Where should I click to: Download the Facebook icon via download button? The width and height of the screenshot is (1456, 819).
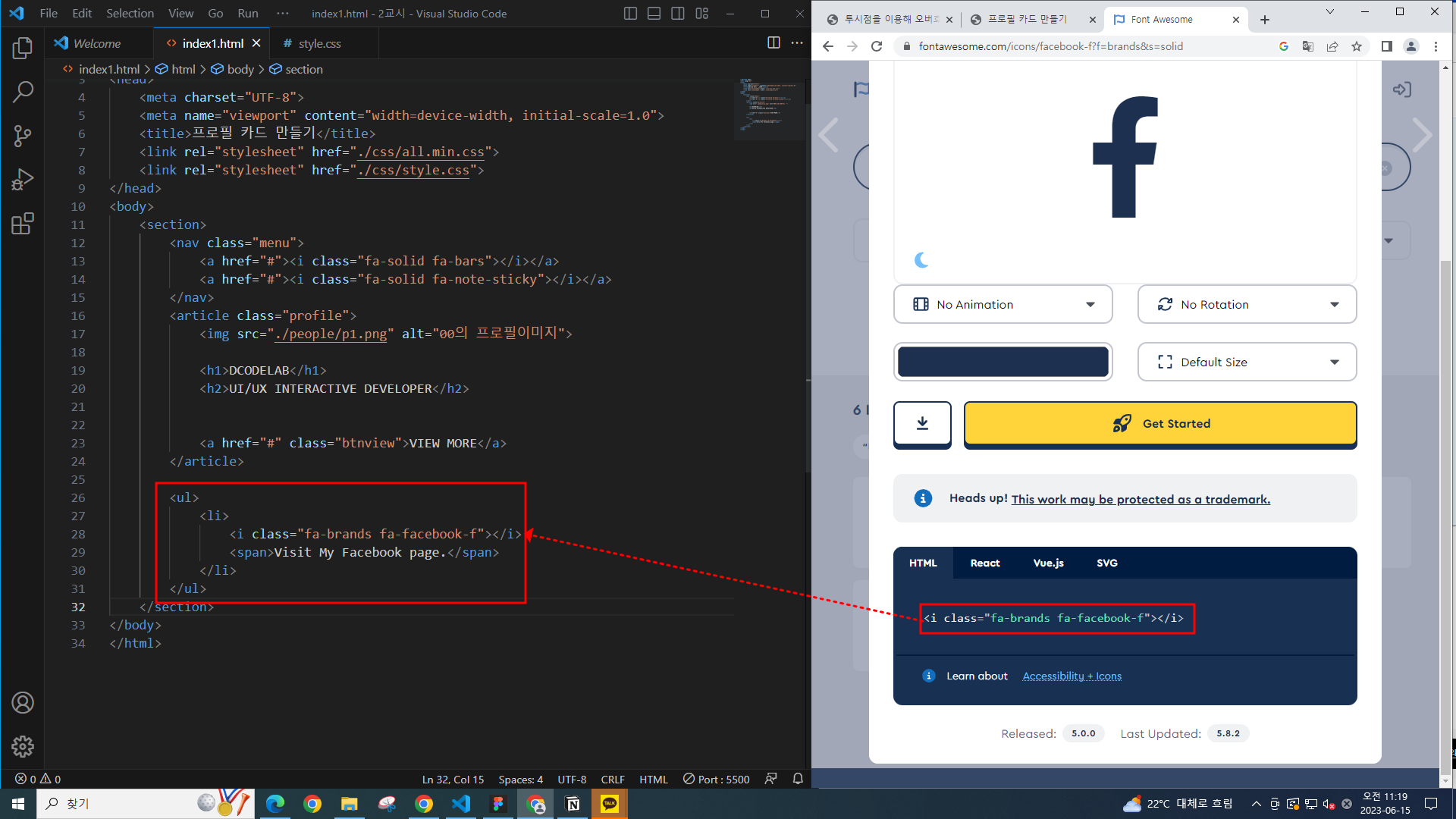tap(922, 423)
